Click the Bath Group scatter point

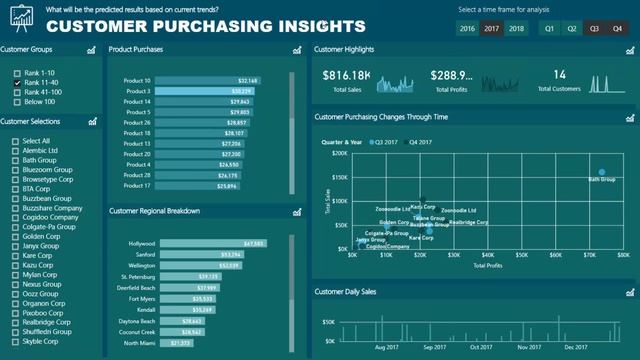602,172
